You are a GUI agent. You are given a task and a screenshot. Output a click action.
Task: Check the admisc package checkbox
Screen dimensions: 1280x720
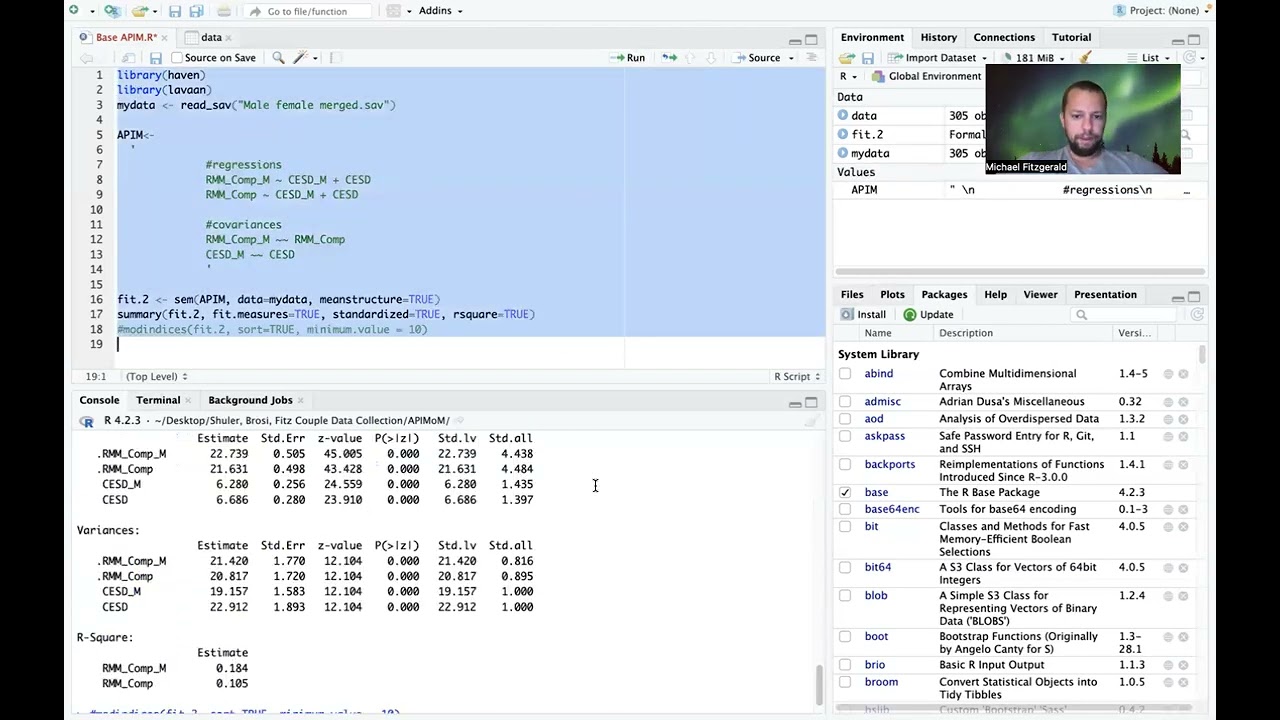point(845,402)
